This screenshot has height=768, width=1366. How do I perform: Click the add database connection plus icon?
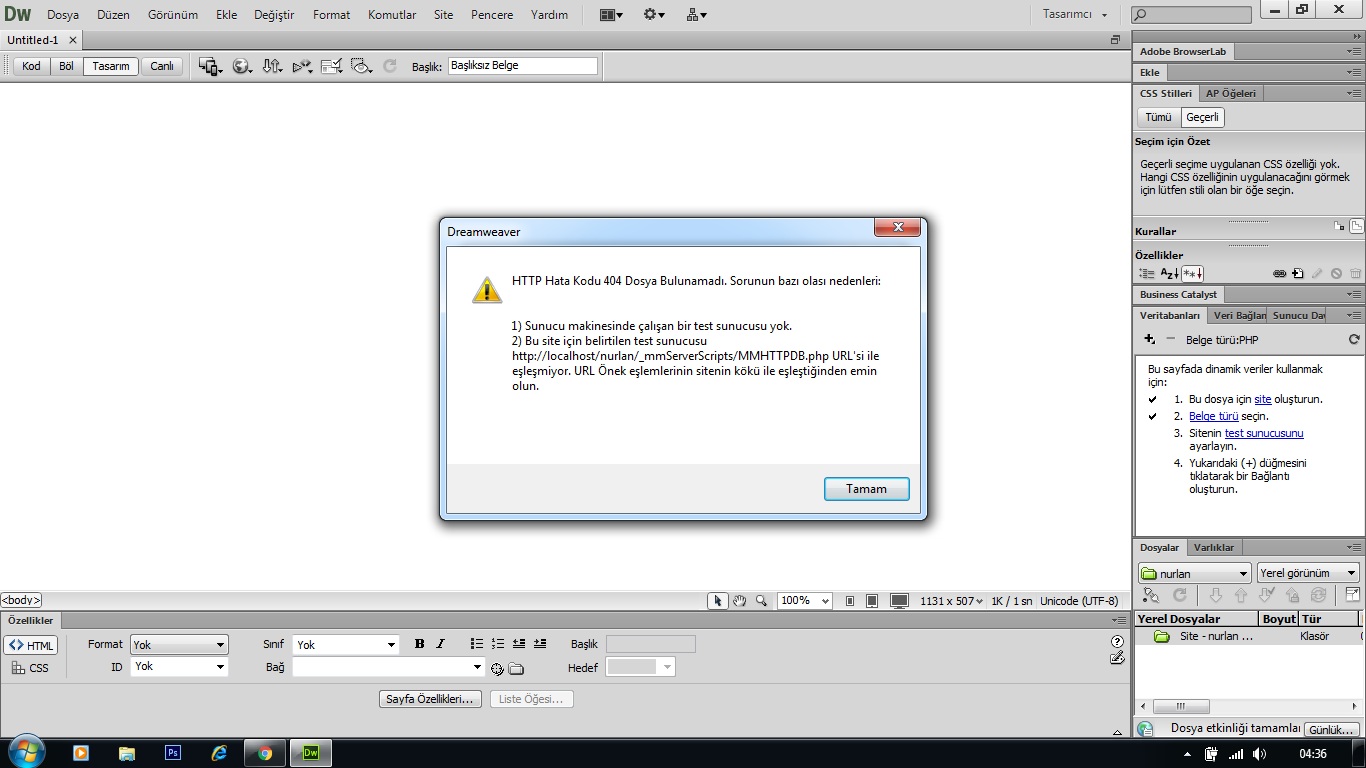tap(1149, 340)
